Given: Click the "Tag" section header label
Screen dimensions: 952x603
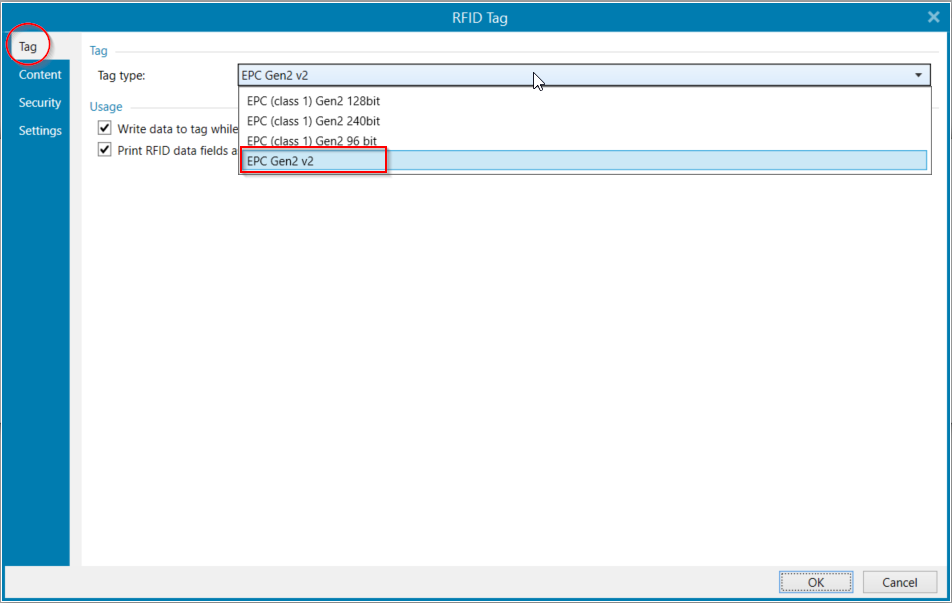Looking at the screenshot, I should pyautogui.click(x=97, y=50).
